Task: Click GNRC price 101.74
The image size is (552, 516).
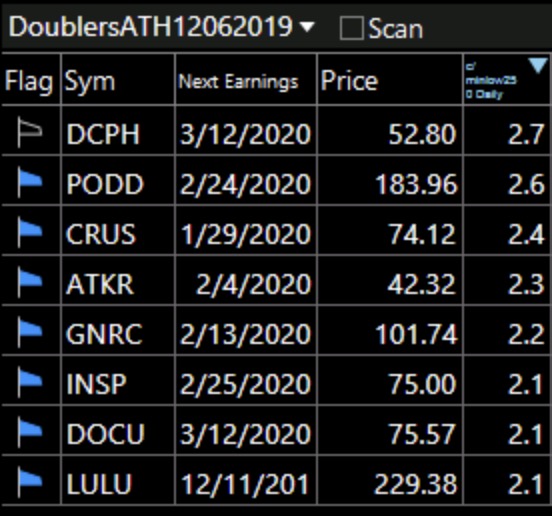Action: coord(416,334)
